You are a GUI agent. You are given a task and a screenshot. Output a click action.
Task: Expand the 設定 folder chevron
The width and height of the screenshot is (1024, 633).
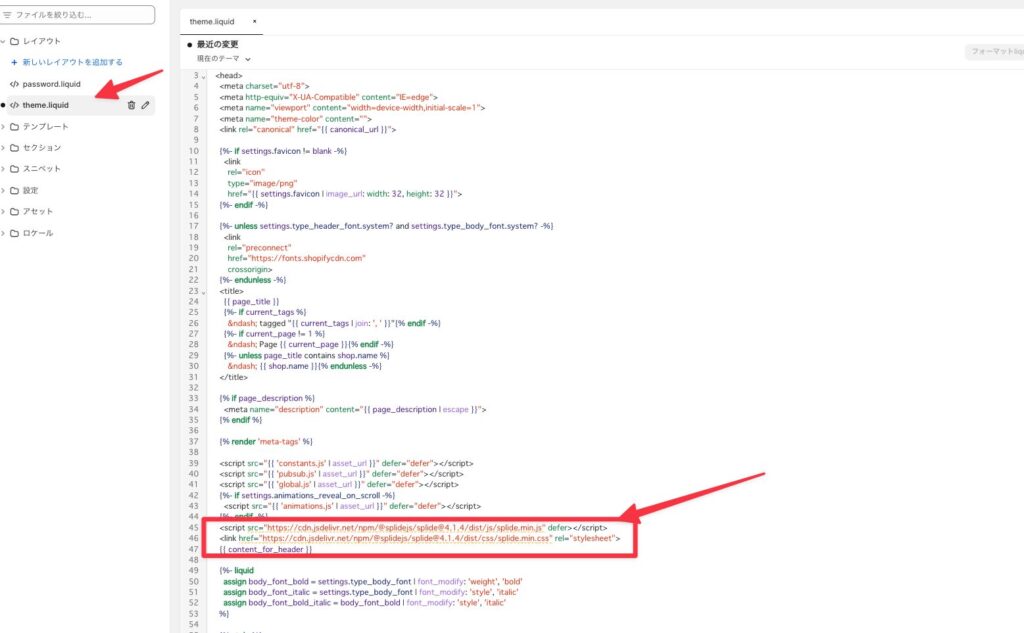coord(3,191)
